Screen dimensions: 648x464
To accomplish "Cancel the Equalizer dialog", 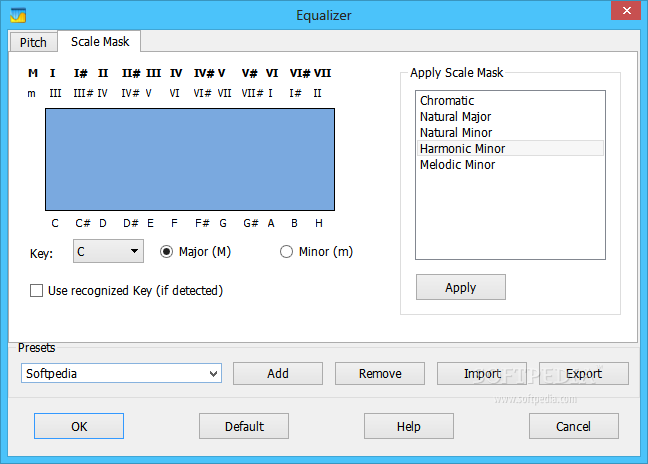I will (574, 426).
